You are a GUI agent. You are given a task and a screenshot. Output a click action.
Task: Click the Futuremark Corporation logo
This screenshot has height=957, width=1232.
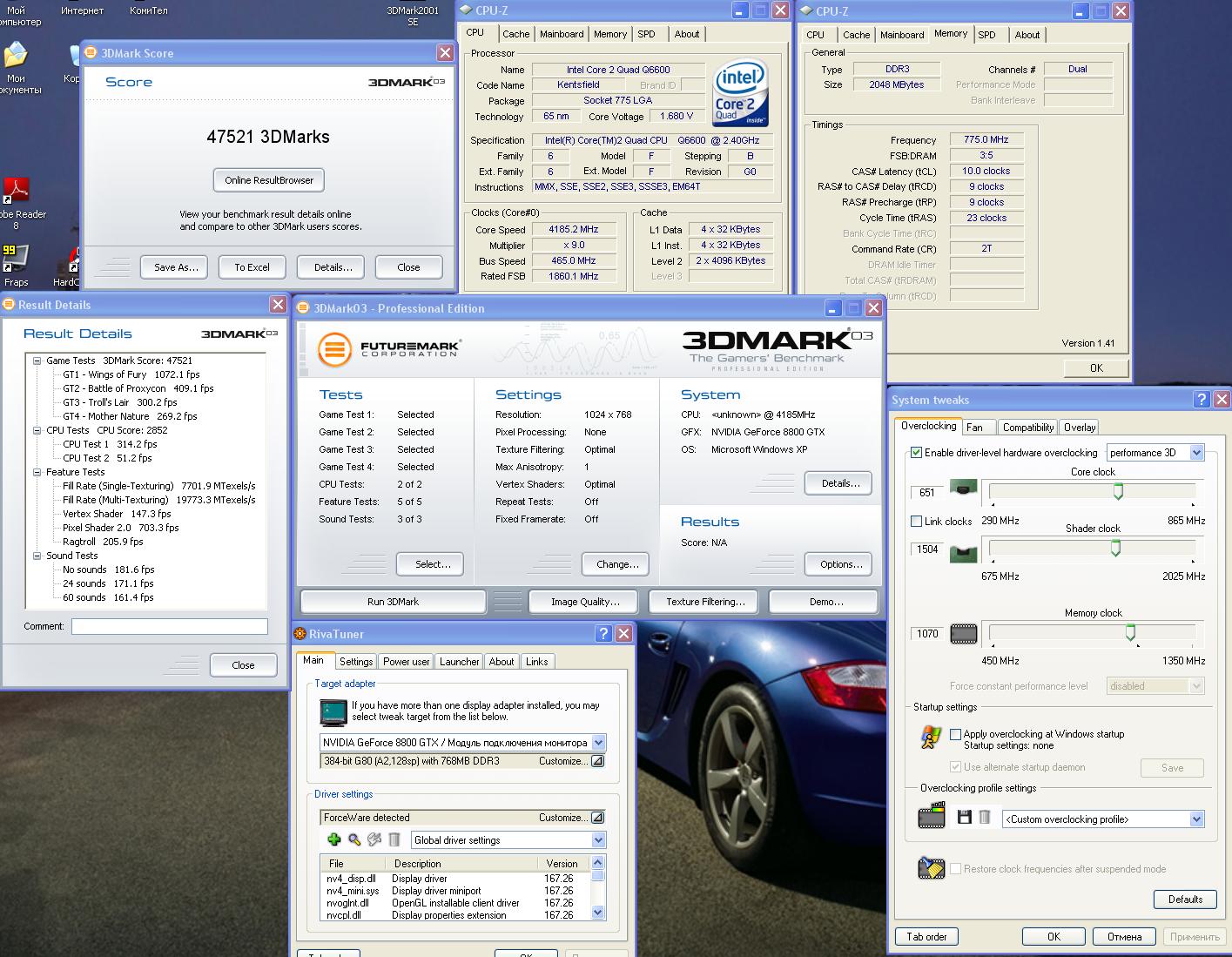tap(389, 349)
